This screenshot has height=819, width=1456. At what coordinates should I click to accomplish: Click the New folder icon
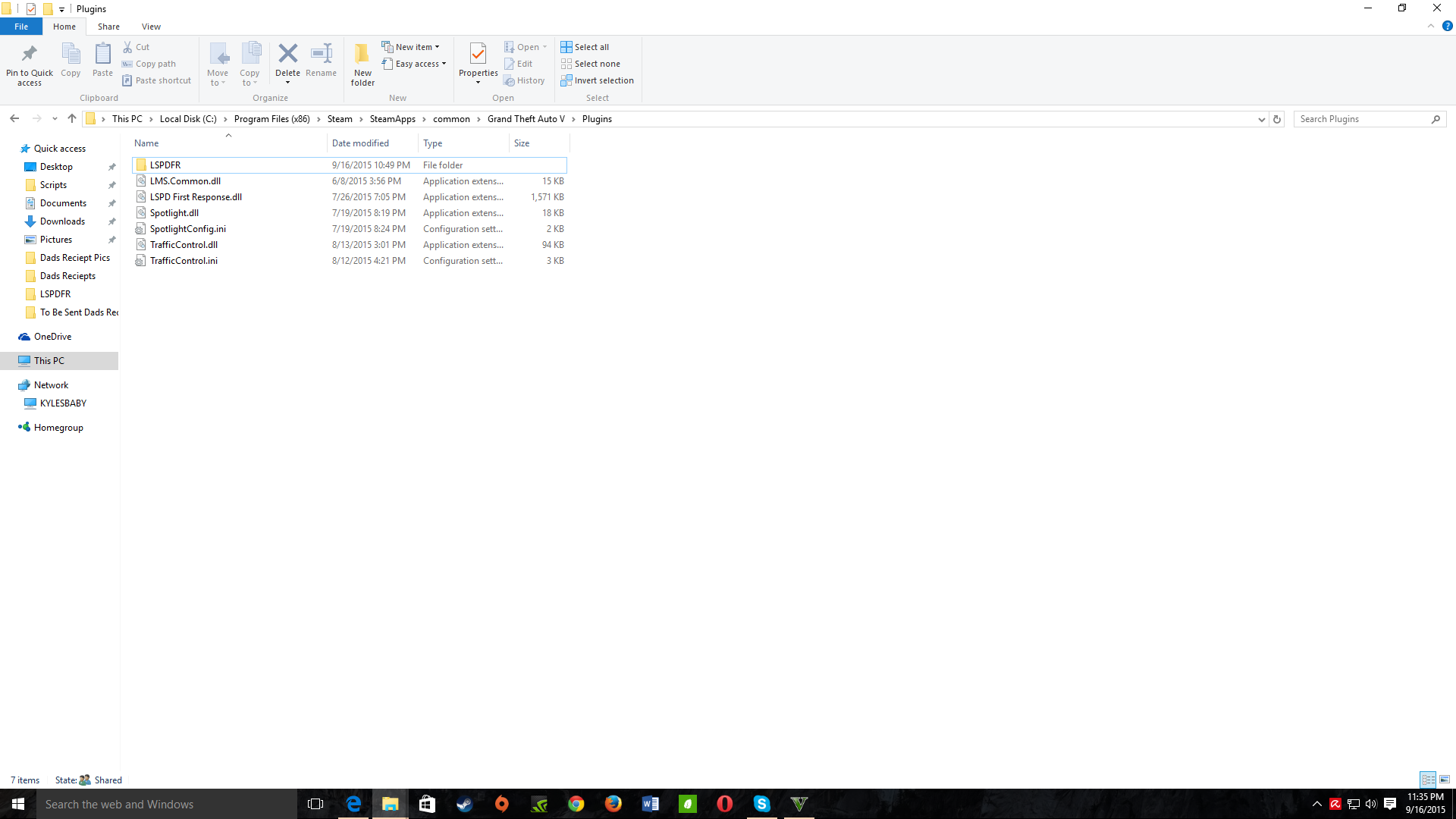click(362, 55)
